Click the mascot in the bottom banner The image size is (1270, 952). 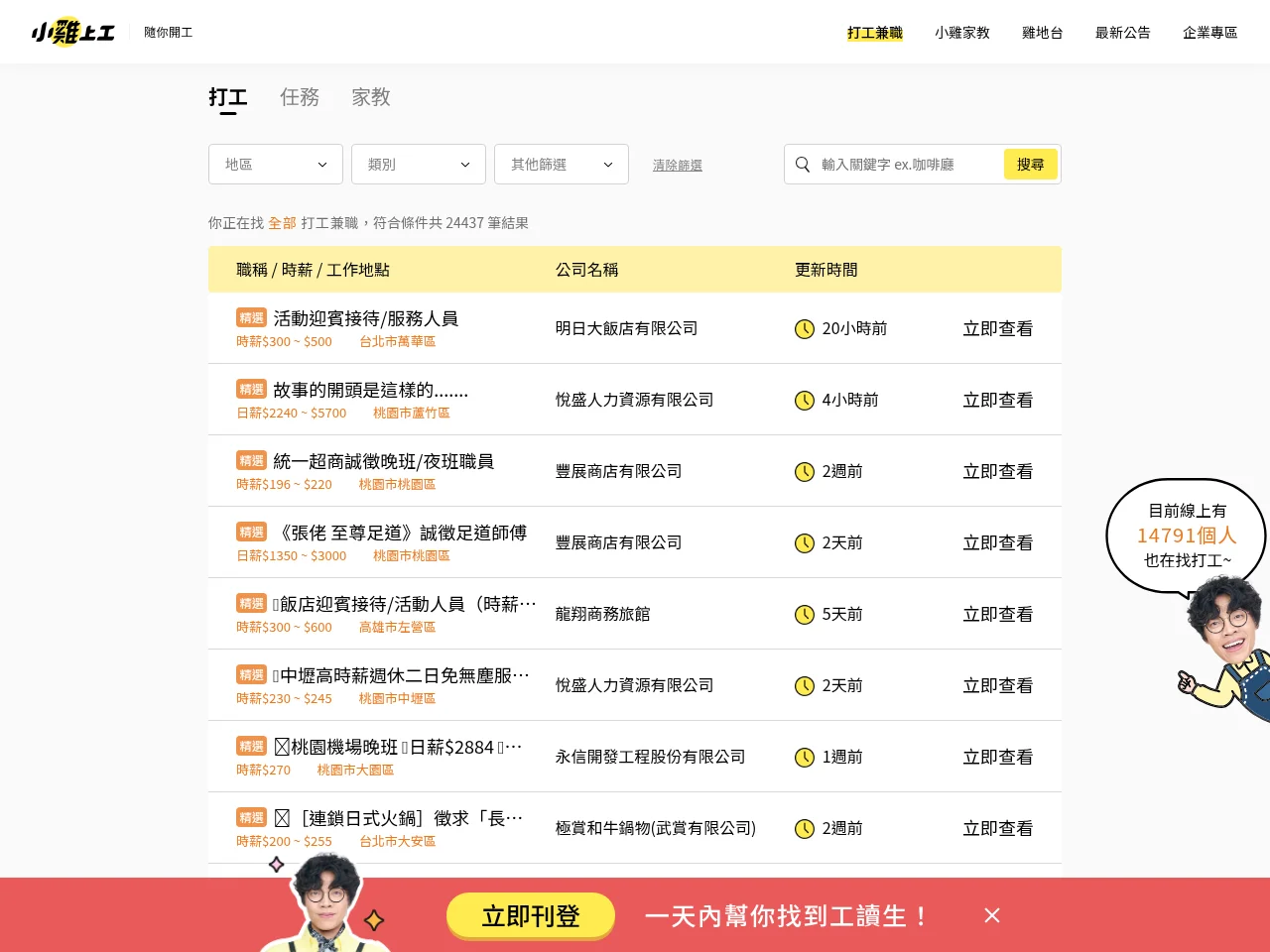[x=325, y=904]
